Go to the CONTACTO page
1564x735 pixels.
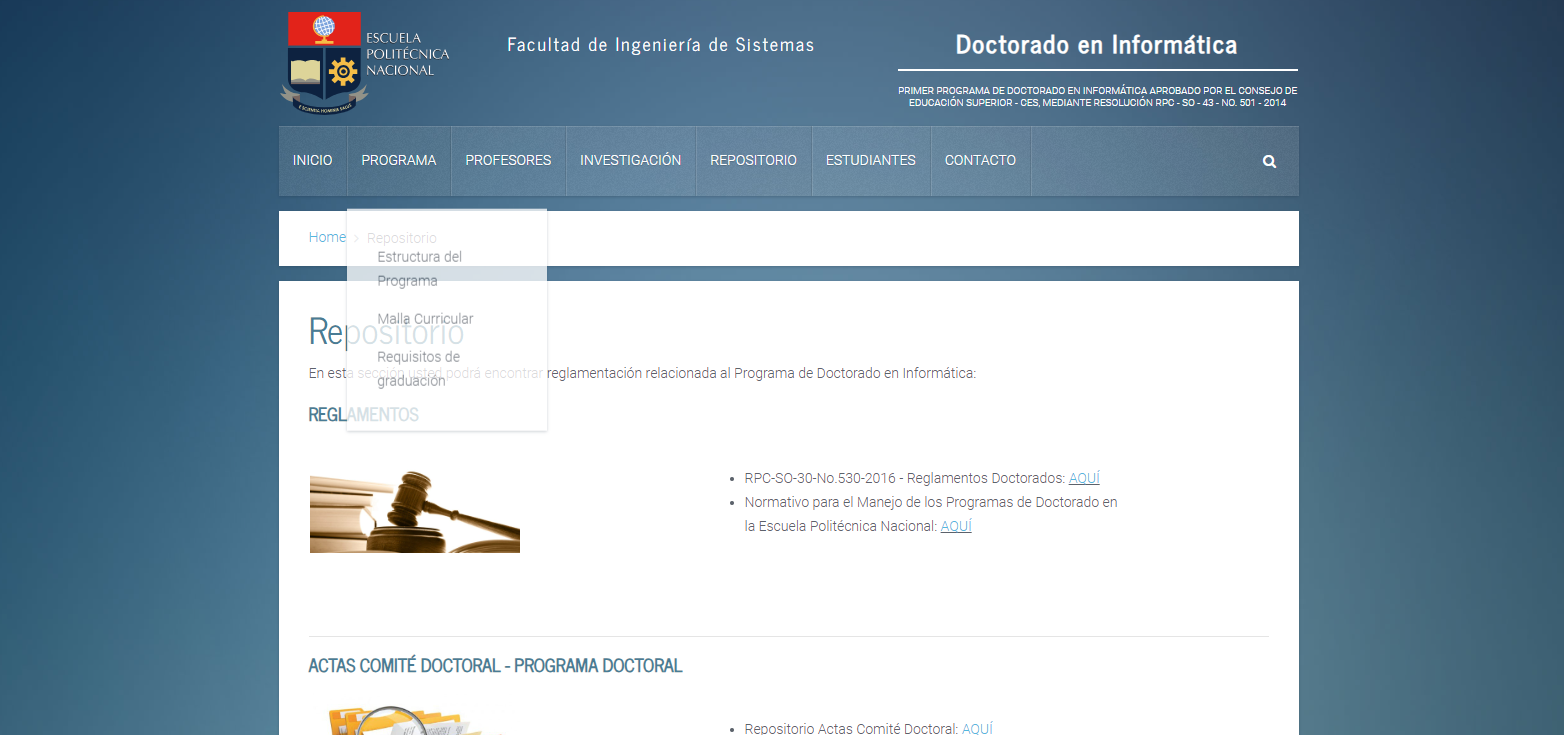980,161
